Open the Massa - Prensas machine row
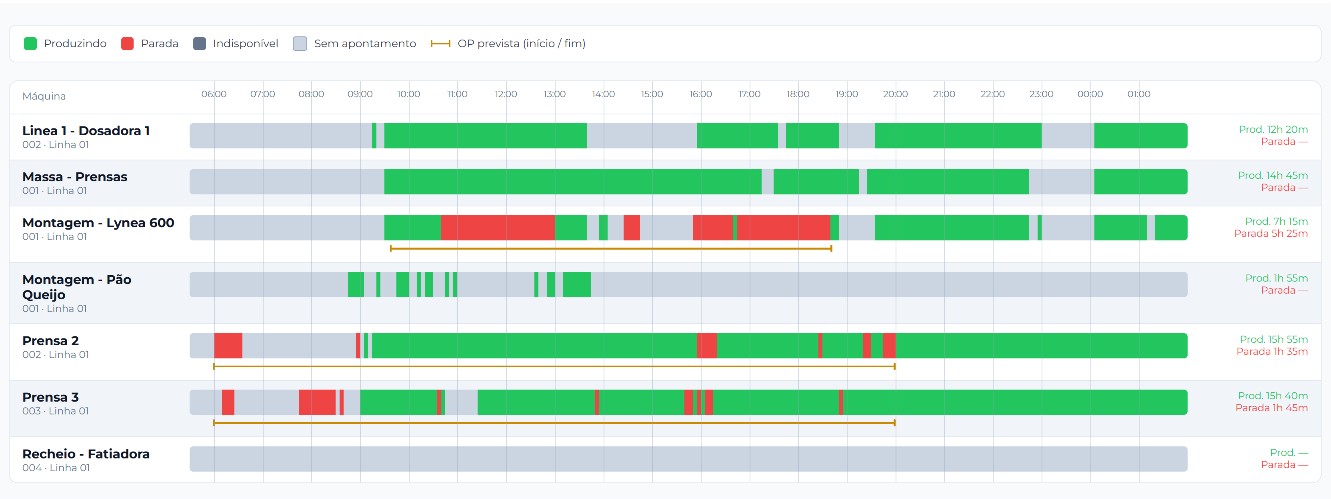The height and width of the screenshot is (499, 1331). [x=665, y=182]
